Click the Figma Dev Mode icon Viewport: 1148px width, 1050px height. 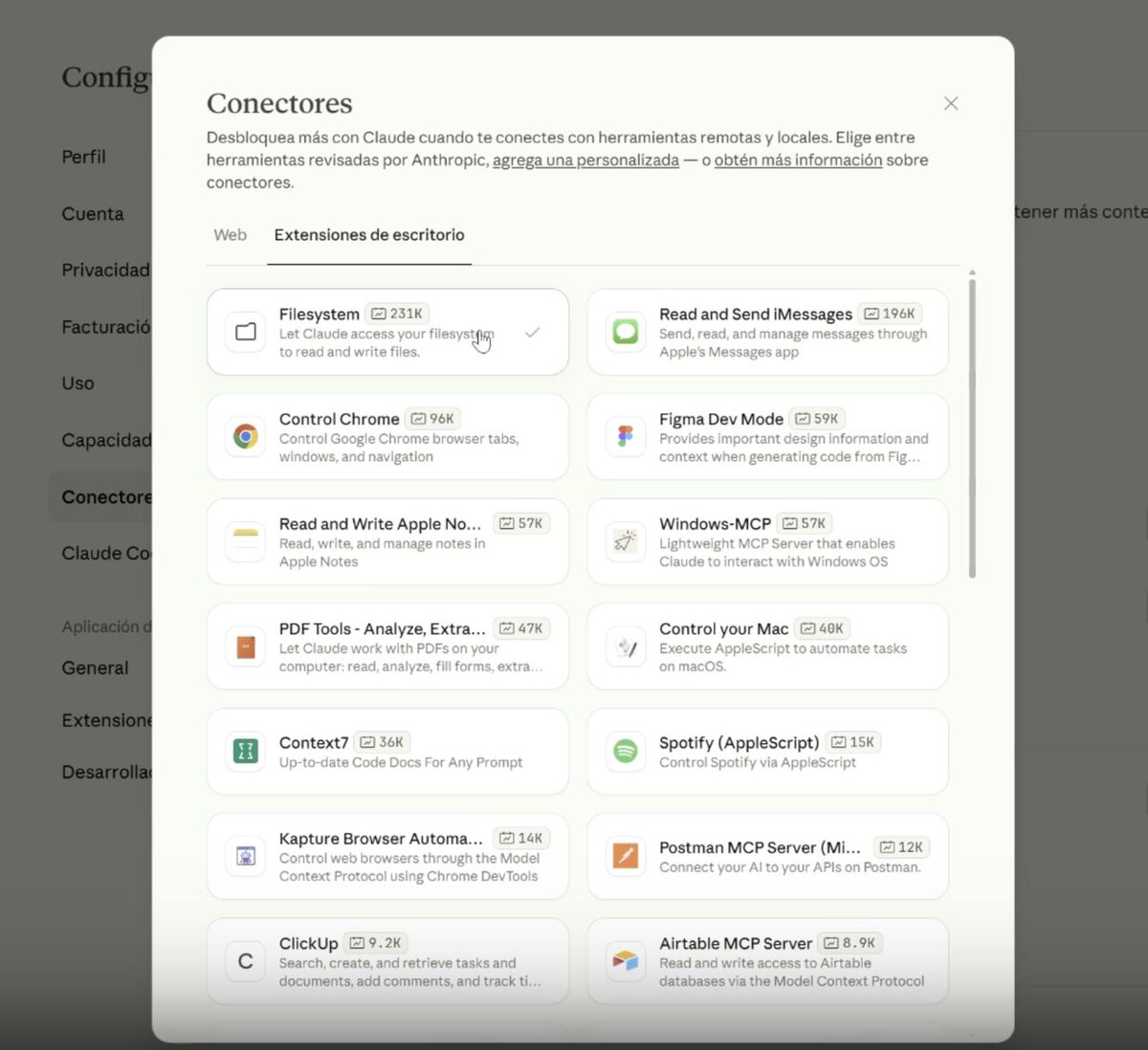point(626,437)
